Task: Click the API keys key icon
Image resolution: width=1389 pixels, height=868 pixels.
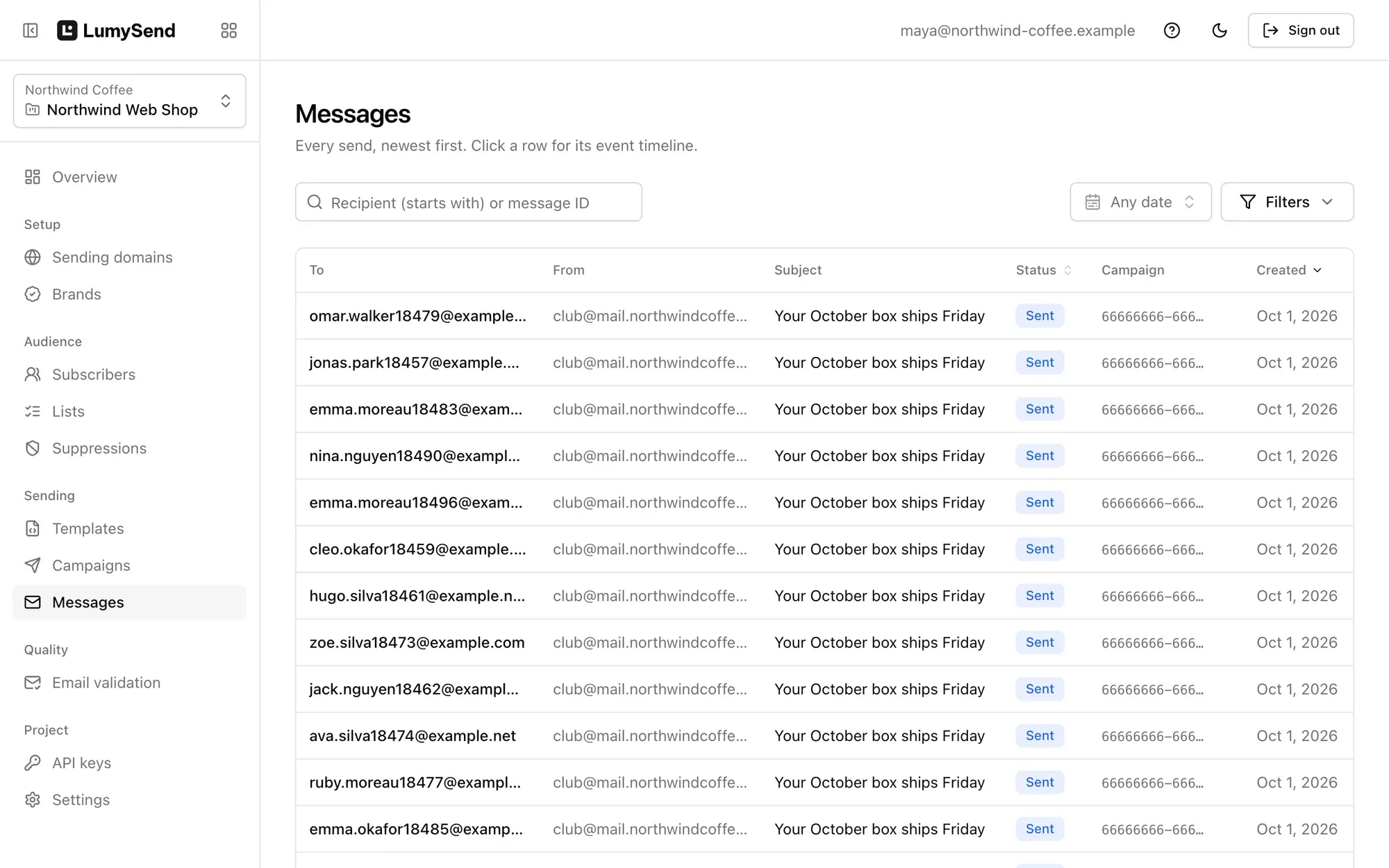Action: click(x=33, y=763)
